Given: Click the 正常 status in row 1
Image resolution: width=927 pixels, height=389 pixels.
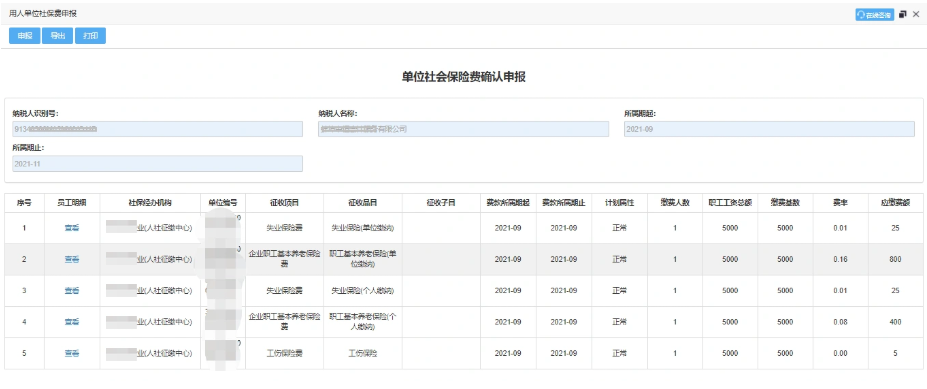Looking at the screenshot, I should 620,228.
